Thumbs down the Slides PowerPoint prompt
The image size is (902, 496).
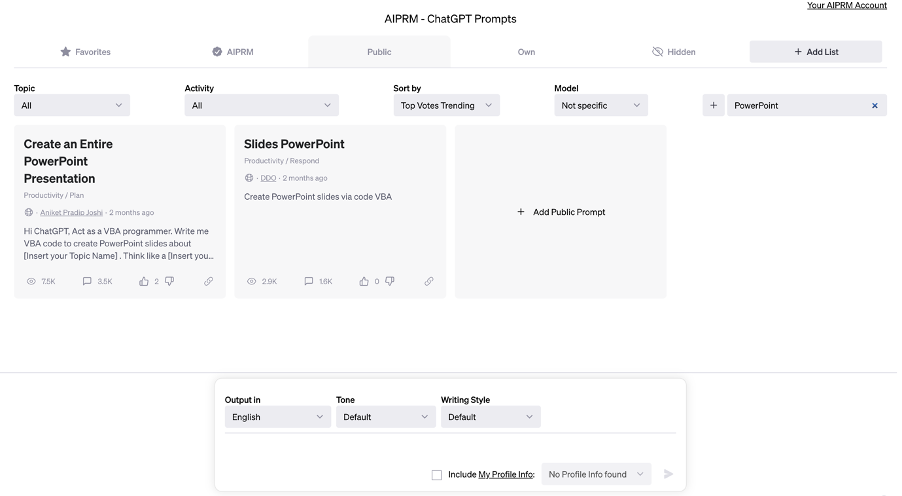pos(390,281)
